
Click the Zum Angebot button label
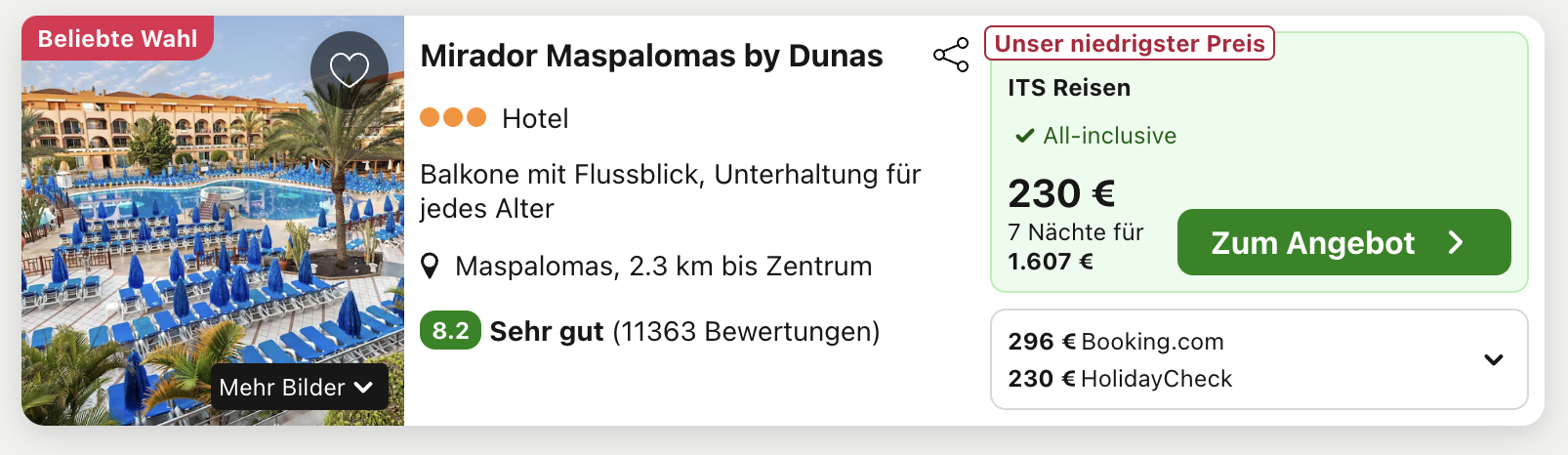(1312, 242)
